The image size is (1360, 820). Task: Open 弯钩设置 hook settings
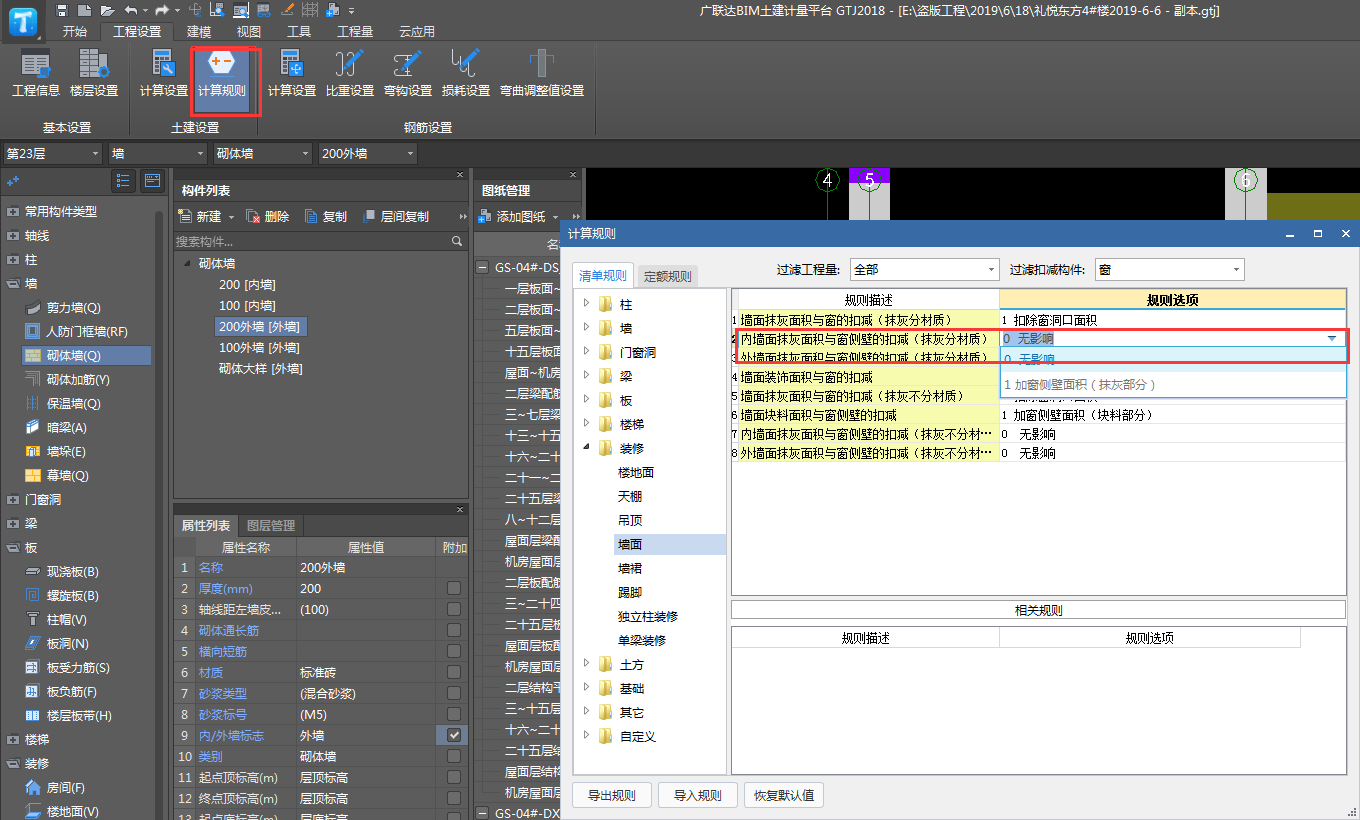(x=408, y=74)
